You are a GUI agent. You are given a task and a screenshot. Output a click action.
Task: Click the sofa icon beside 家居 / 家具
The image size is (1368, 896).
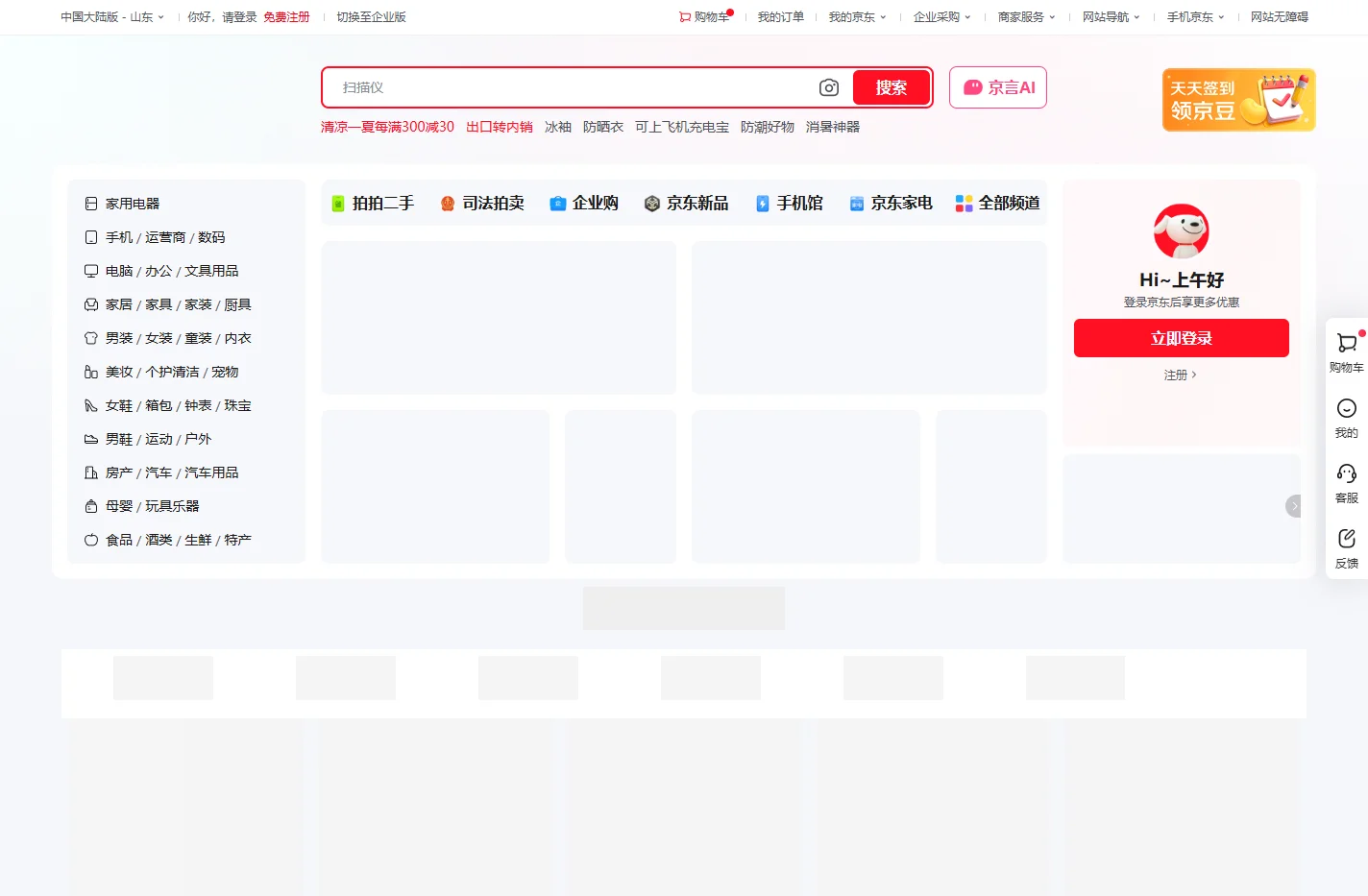pyautogui.click(x=91, y=304)
